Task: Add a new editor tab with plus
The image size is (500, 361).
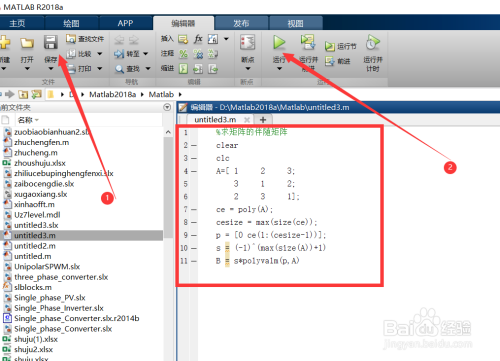Action: (263, 119)
